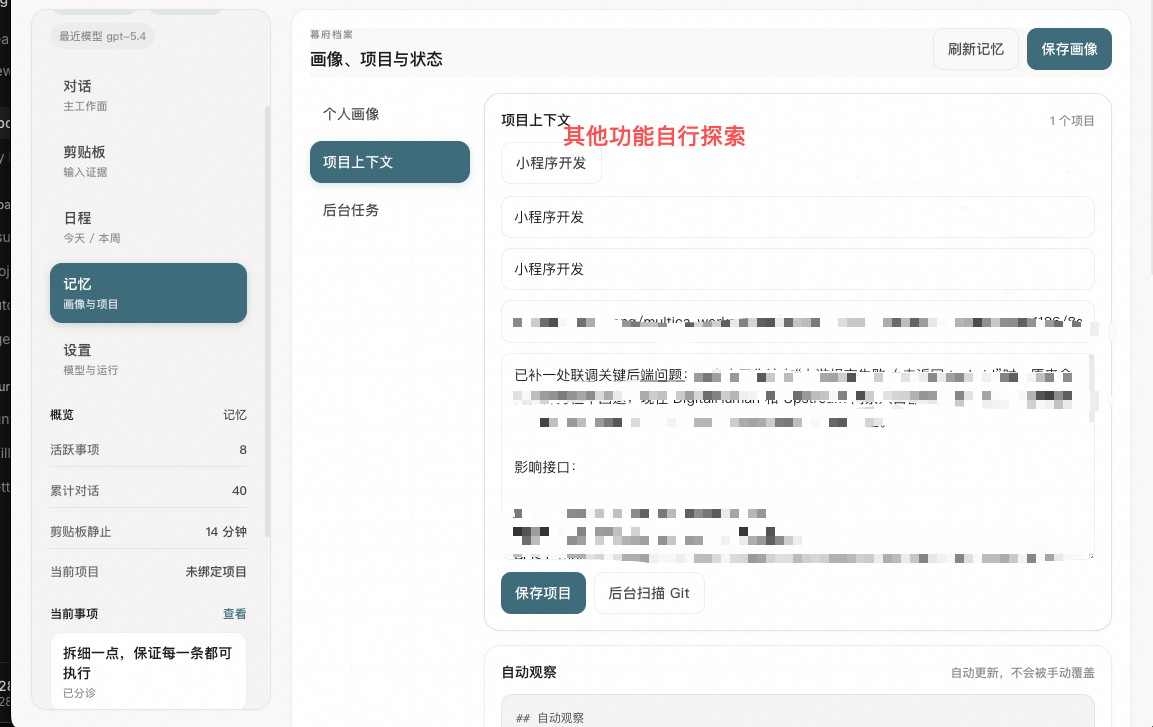This screenshot has width=1153, height=727.
Task: Focus the first 小程序开发 text field
Action: [797, 217]
